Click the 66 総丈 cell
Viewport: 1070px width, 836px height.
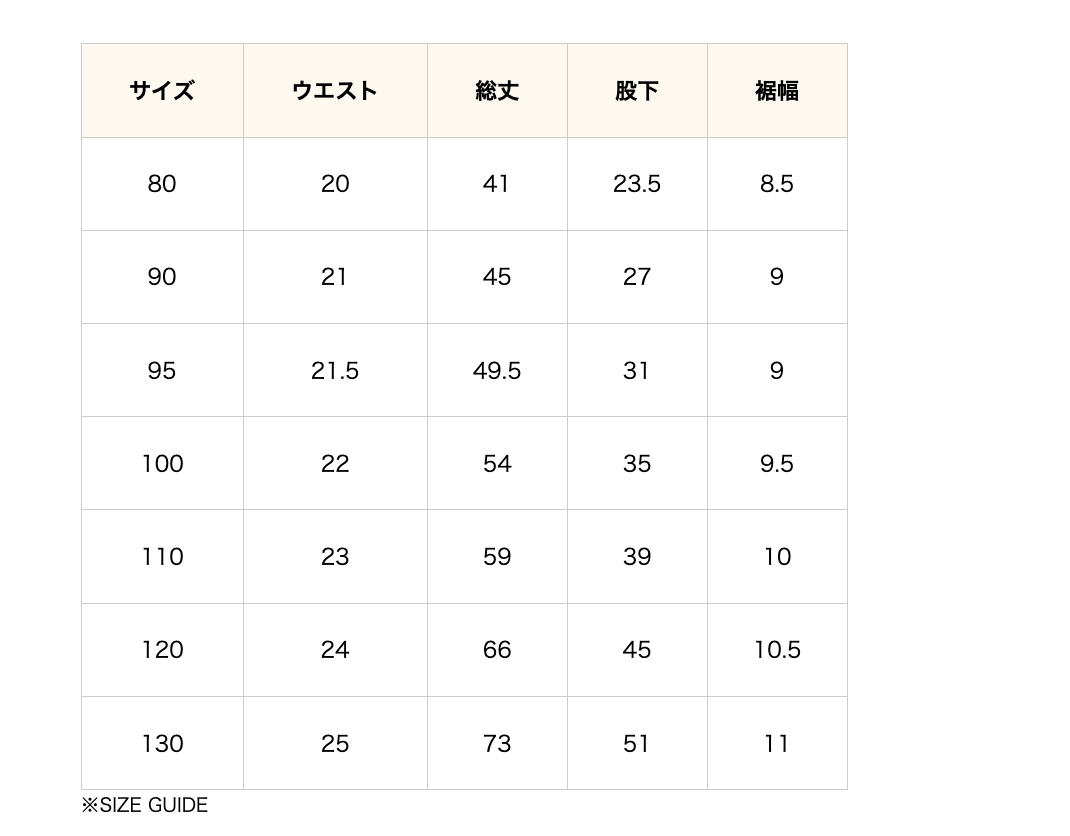497,650
